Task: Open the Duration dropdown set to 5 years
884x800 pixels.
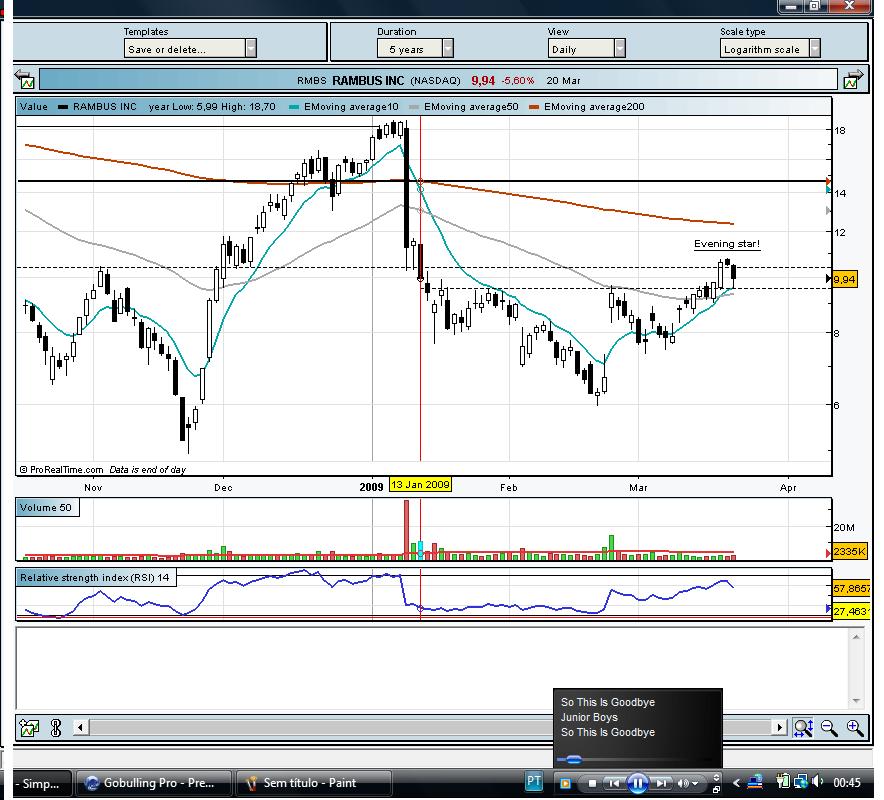Action: (415, 48)
